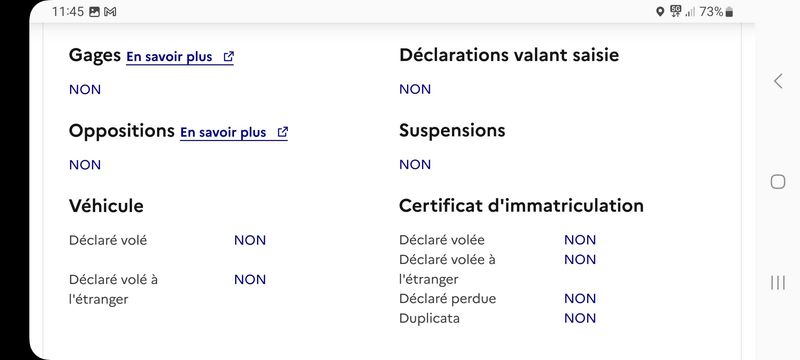Tap the Gmail notification icon in status bar

click(x=110, y=12)
